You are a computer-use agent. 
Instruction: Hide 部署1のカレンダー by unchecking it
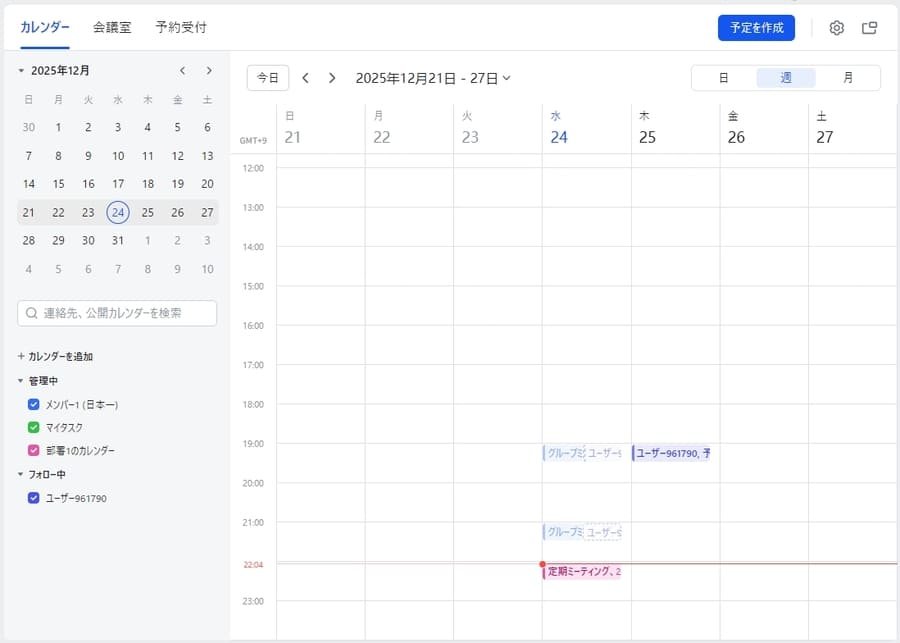pyautogui.click(x=33, y=450)
